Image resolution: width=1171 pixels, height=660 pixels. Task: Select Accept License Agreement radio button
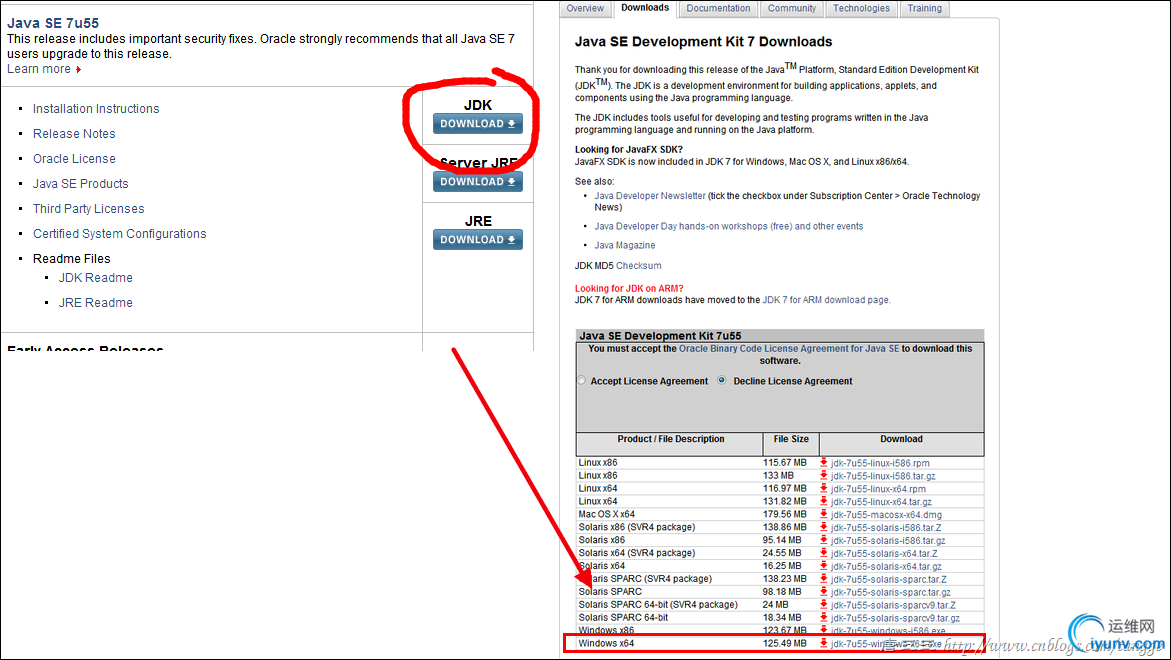pos(582,380)
